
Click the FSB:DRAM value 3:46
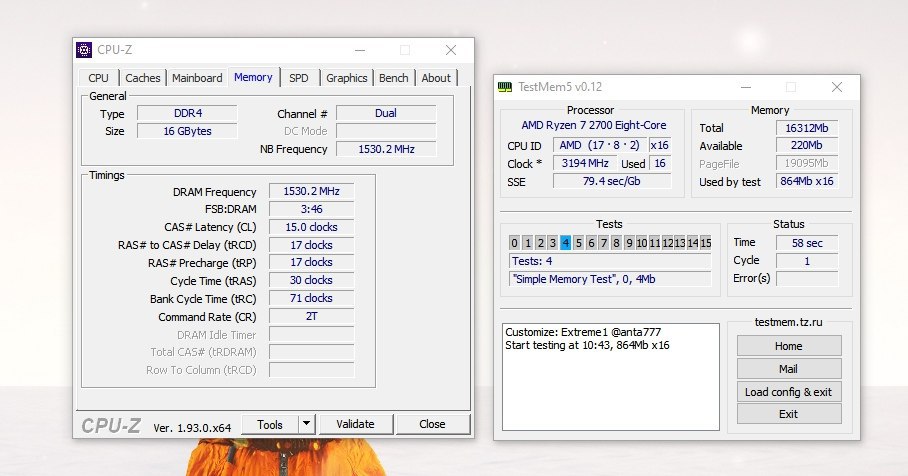[x=312, y=209]
